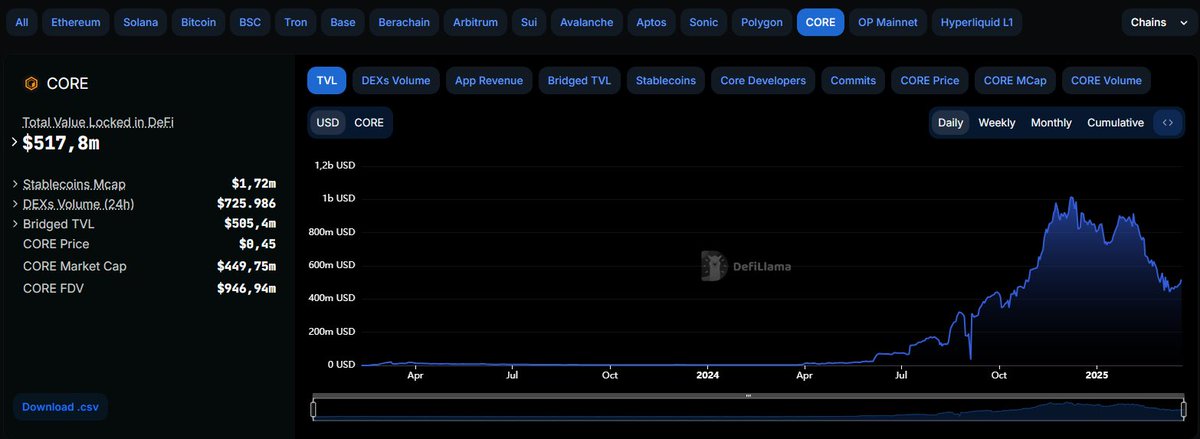Select the Hyperliquid L1 chain
This screenshot has width=1200, height=439.
(976, 22)
